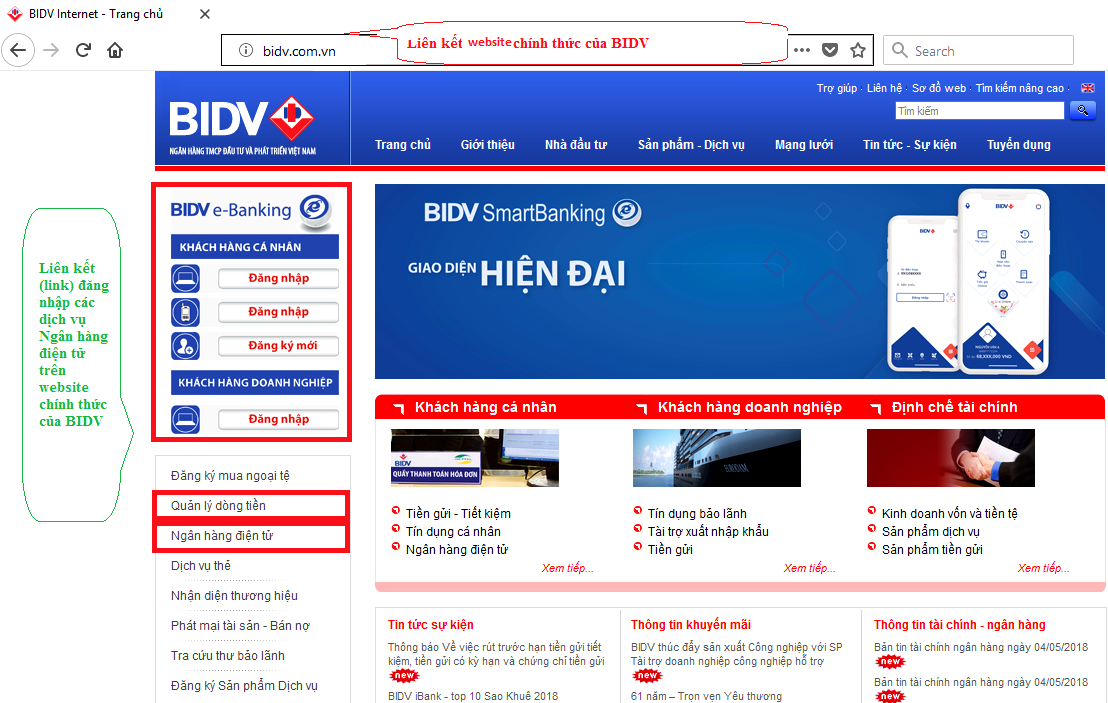Click the browser forward arrow
1108x703 pixels.
point(51,50)
